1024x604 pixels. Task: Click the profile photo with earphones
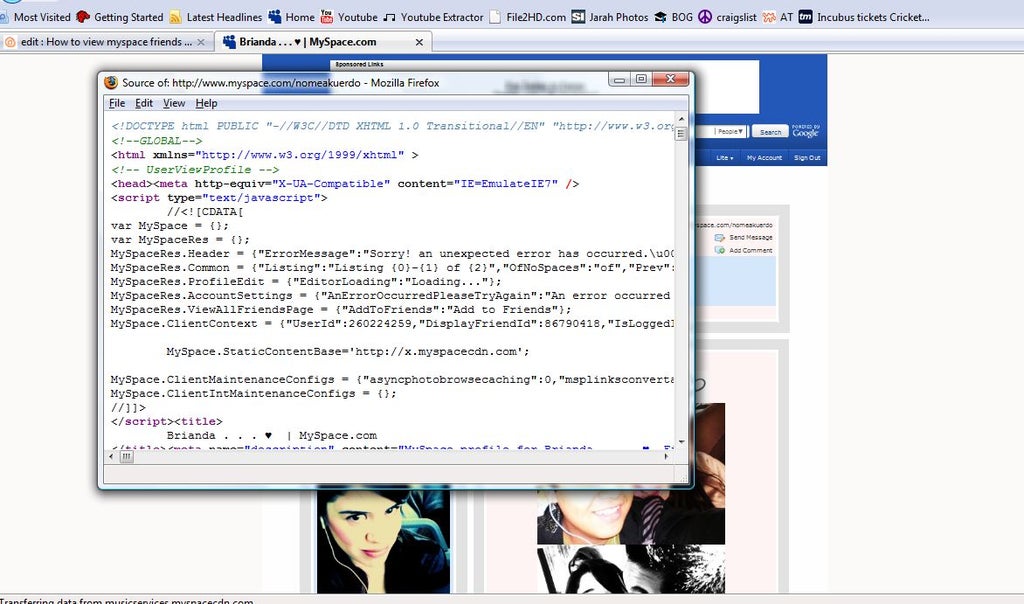click(x=383, y=541)
